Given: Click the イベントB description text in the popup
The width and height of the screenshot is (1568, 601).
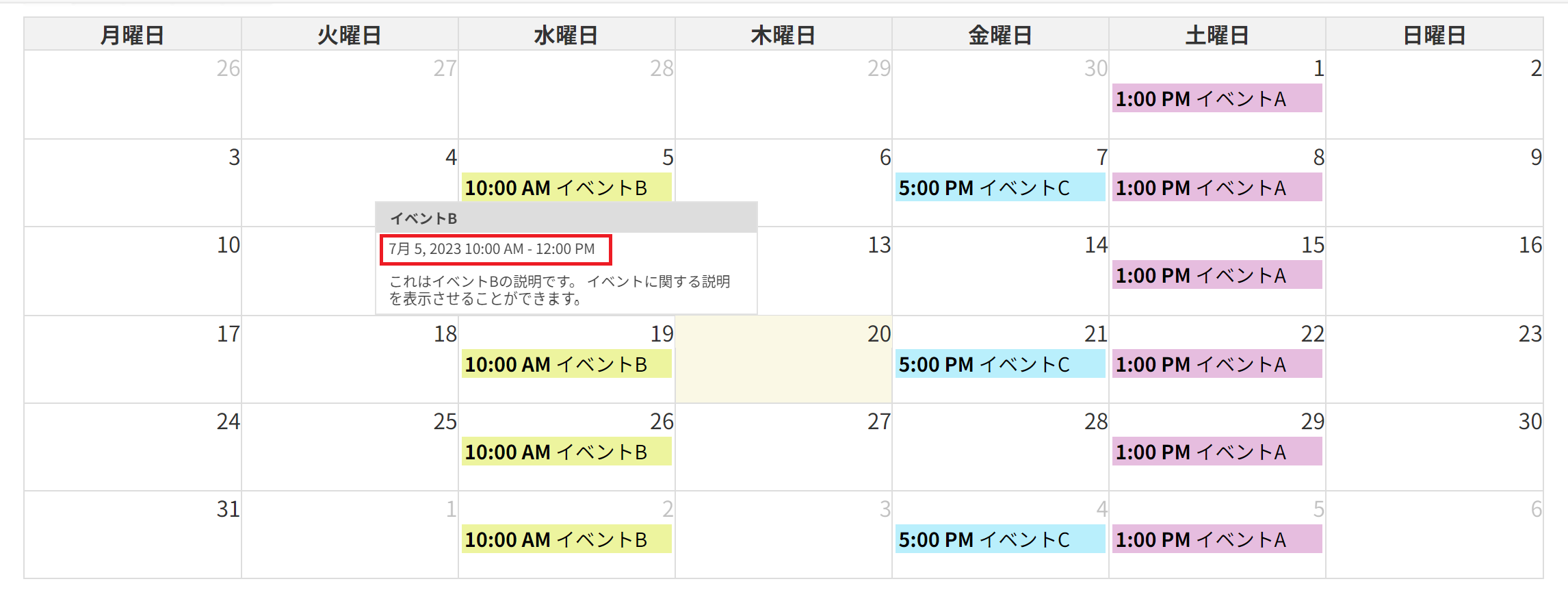Looking at the screenshot, I should (x=560, y=290).
